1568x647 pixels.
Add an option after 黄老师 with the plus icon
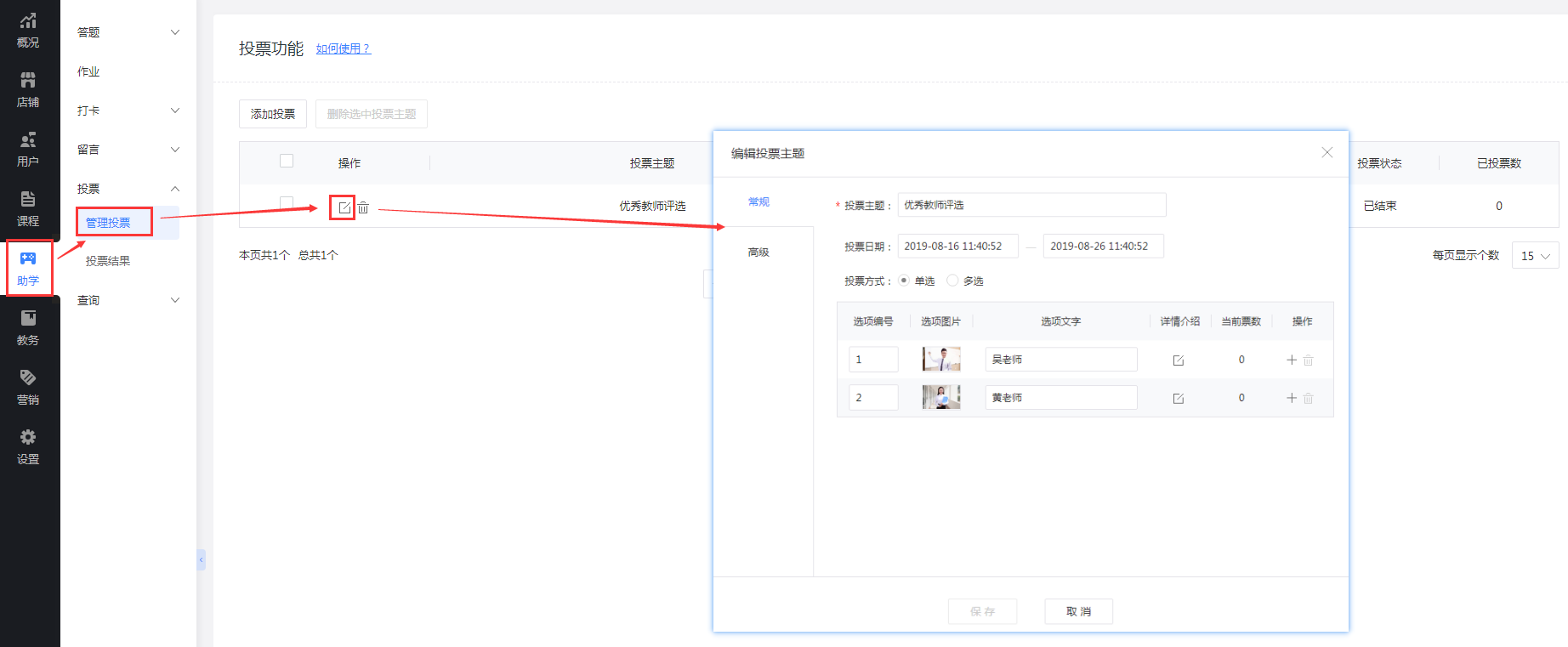pos(1292,398)
